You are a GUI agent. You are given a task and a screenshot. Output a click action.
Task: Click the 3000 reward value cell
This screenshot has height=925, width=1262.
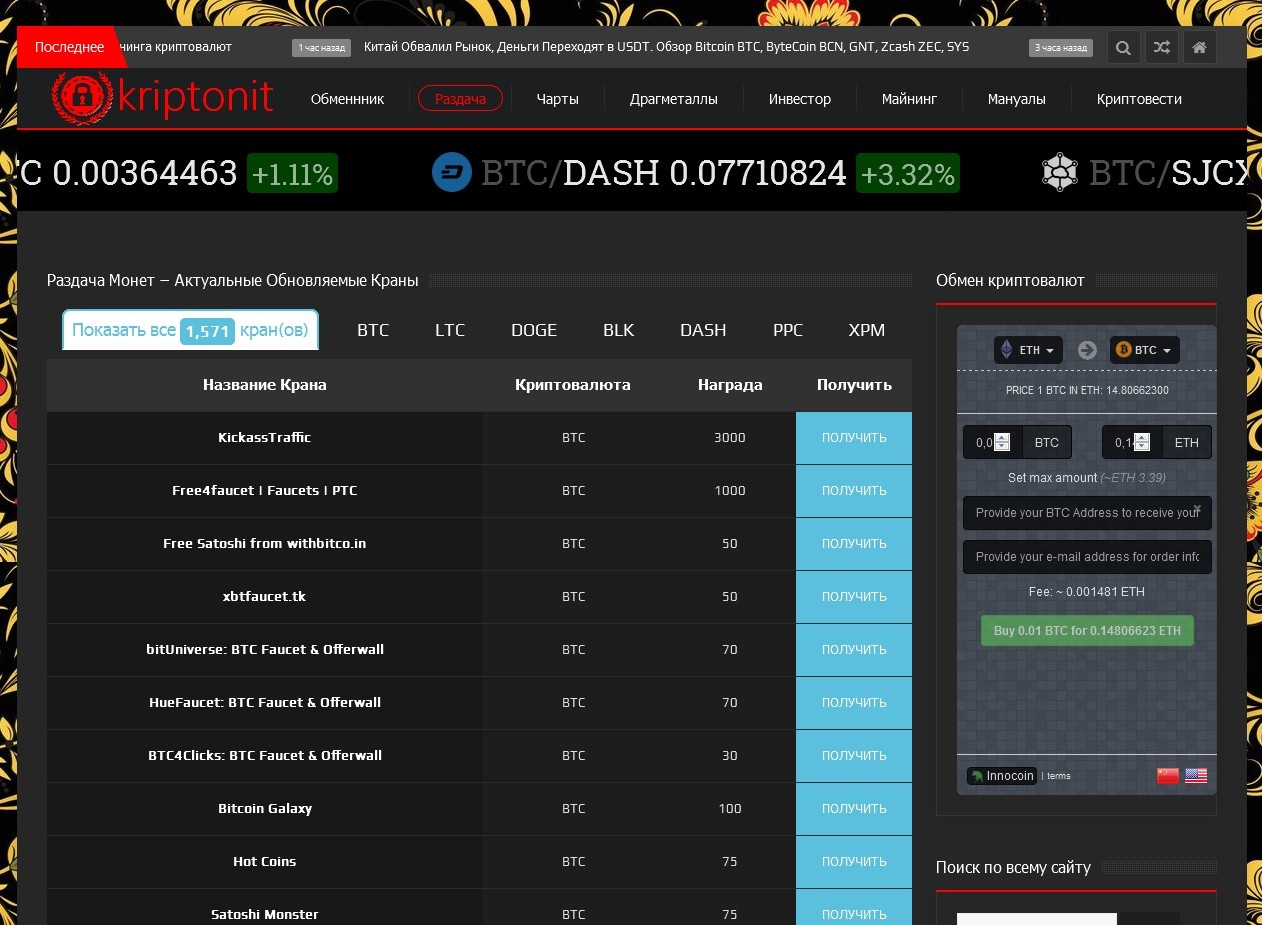point(730,438)
